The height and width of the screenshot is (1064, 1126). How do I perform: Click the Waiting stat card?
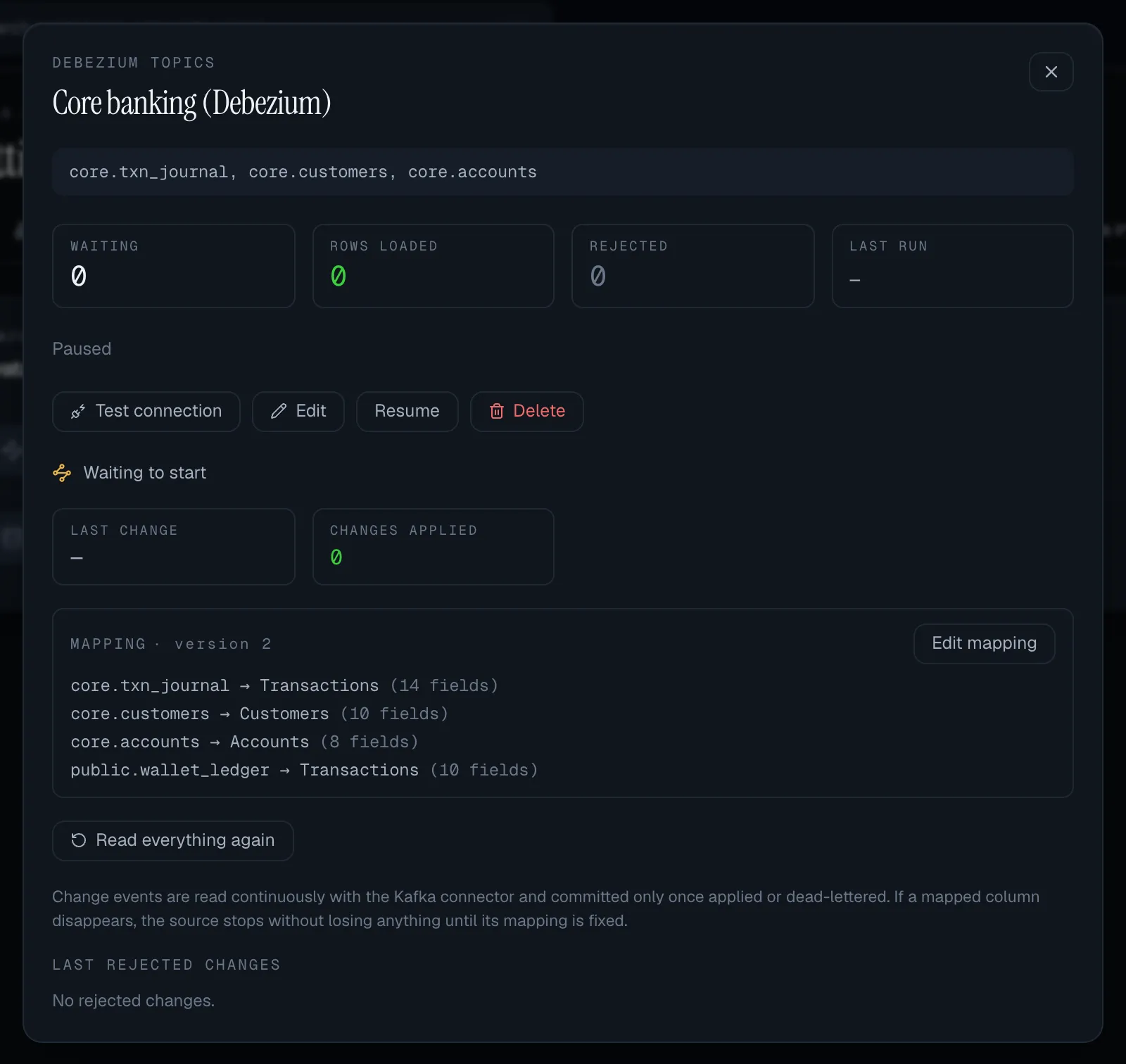[x=174, y=266]
